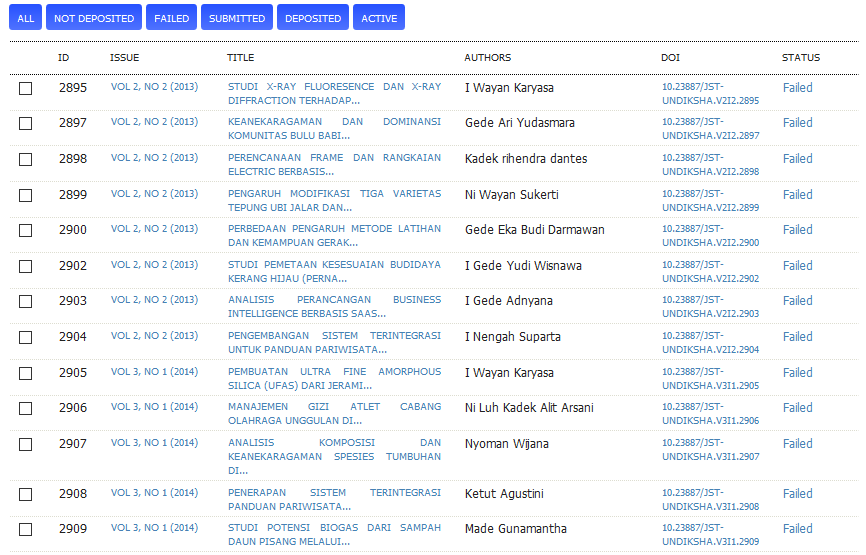
Task: Click the DOI link ending V2I2.2904
Action: 710,343
